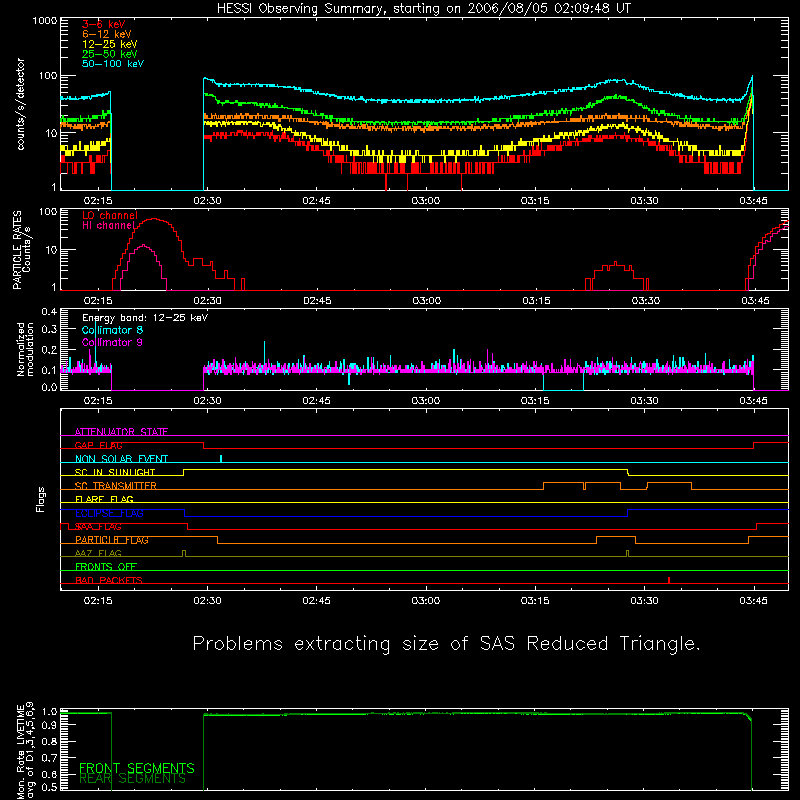Viewport: 800px width, 800px height.
Task: Click the SC TRANSMITTER flag label
Action: coord(116,486)
